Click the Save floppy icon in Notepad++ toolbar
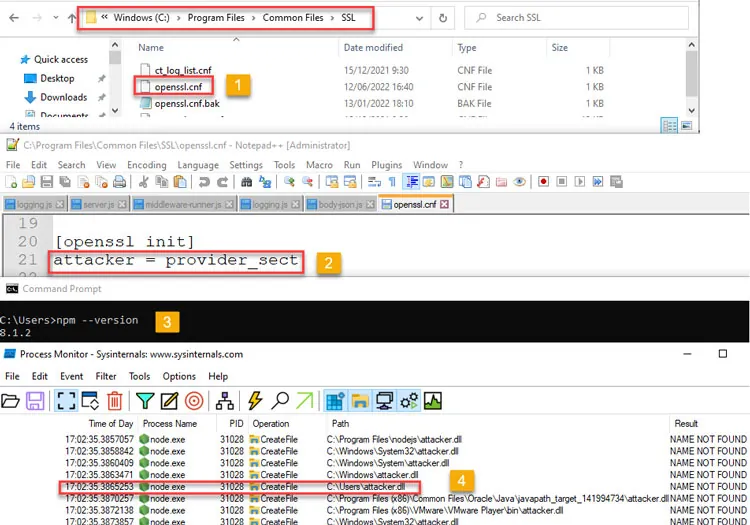This screenshot has width=750, height=525. pyautogui.click(x=46, y=182)
